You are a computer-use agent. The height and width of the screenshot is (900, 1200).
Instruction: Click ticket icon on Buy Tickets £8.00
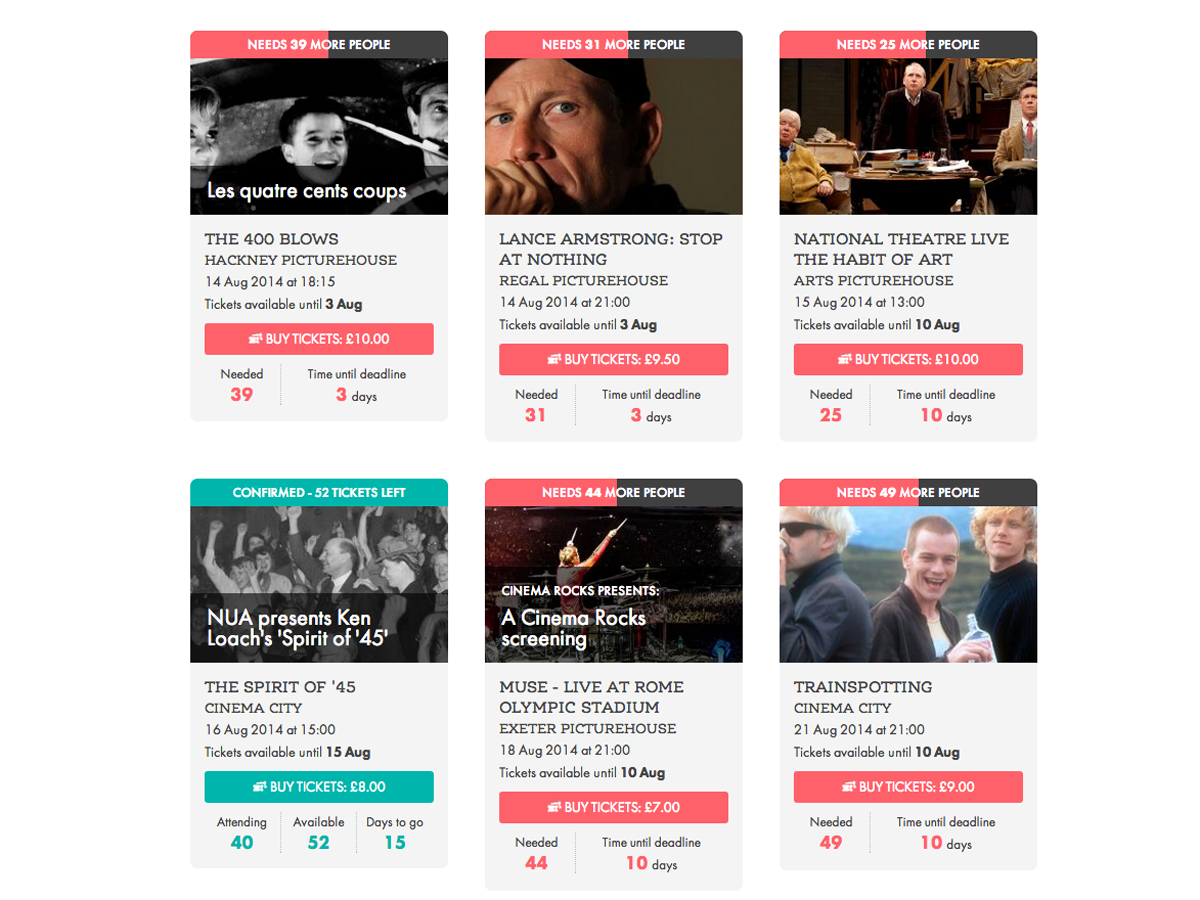pyautogui.click(x=259, y=787)
